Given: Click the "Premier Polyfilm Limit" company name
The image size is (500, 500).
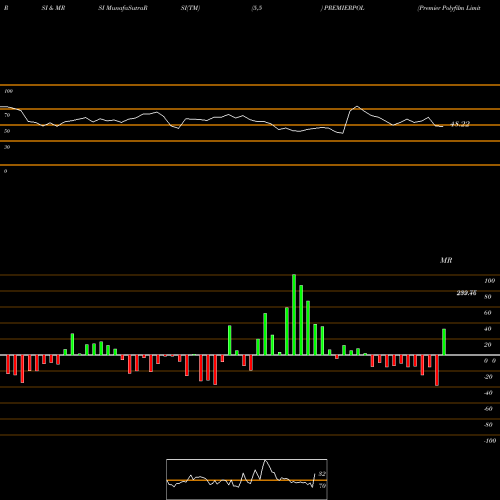Looking at the screenshot, I should click(x=449, y=8).
